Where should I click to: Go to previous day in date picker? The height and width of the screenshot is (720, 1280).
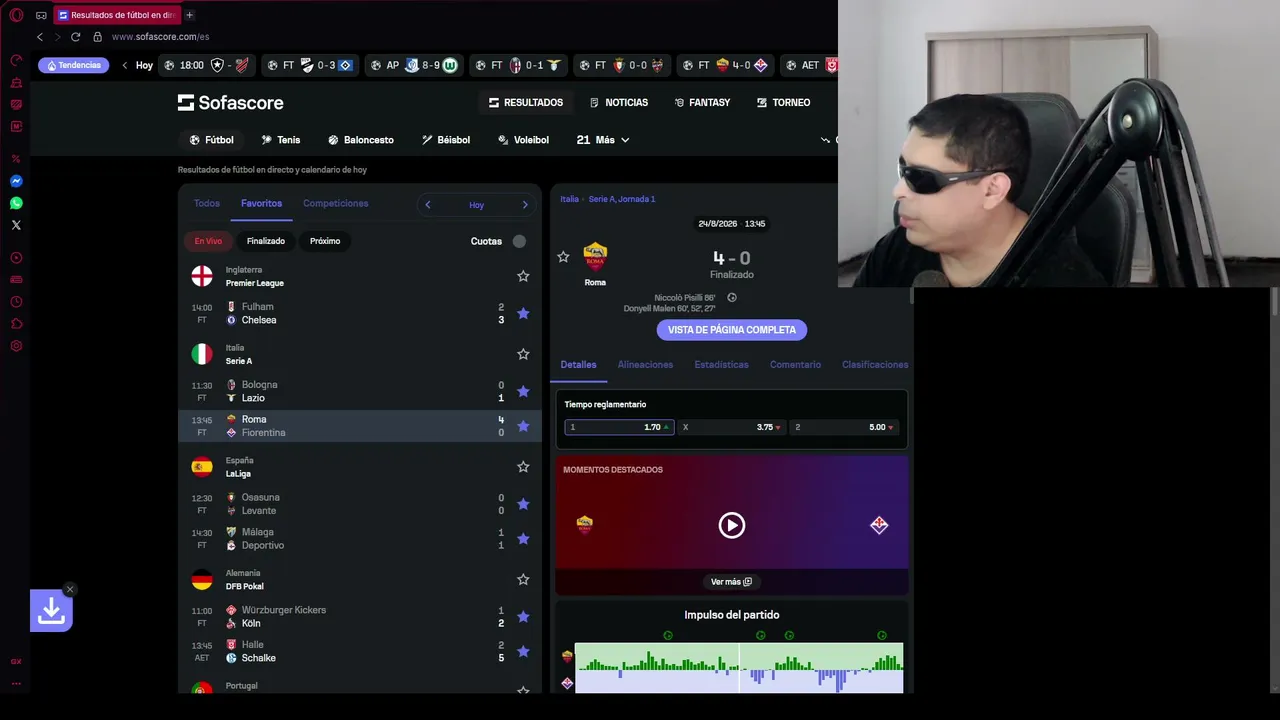428,205
